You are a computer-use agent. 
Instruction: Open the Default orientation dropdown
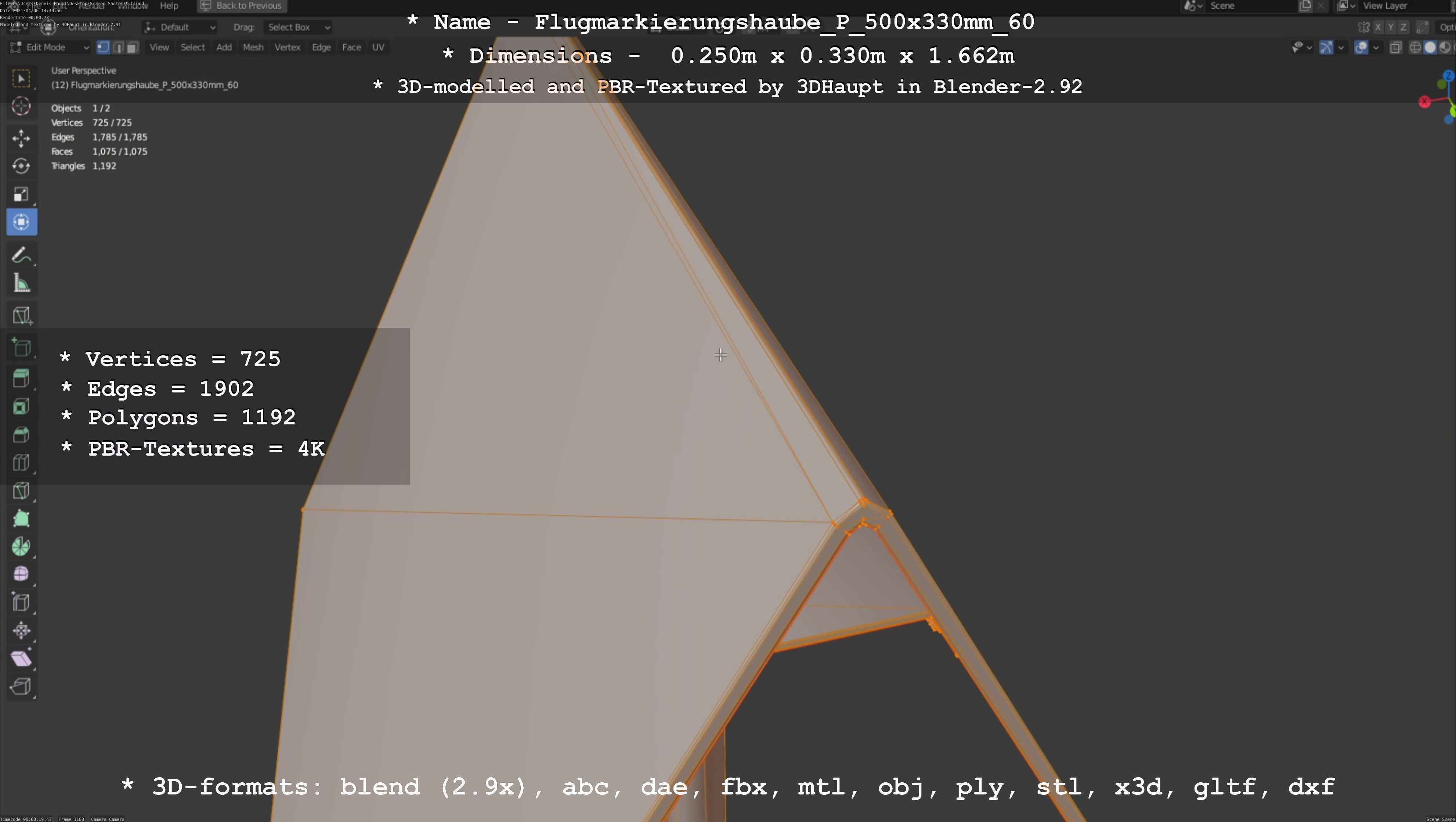point(180,27)
